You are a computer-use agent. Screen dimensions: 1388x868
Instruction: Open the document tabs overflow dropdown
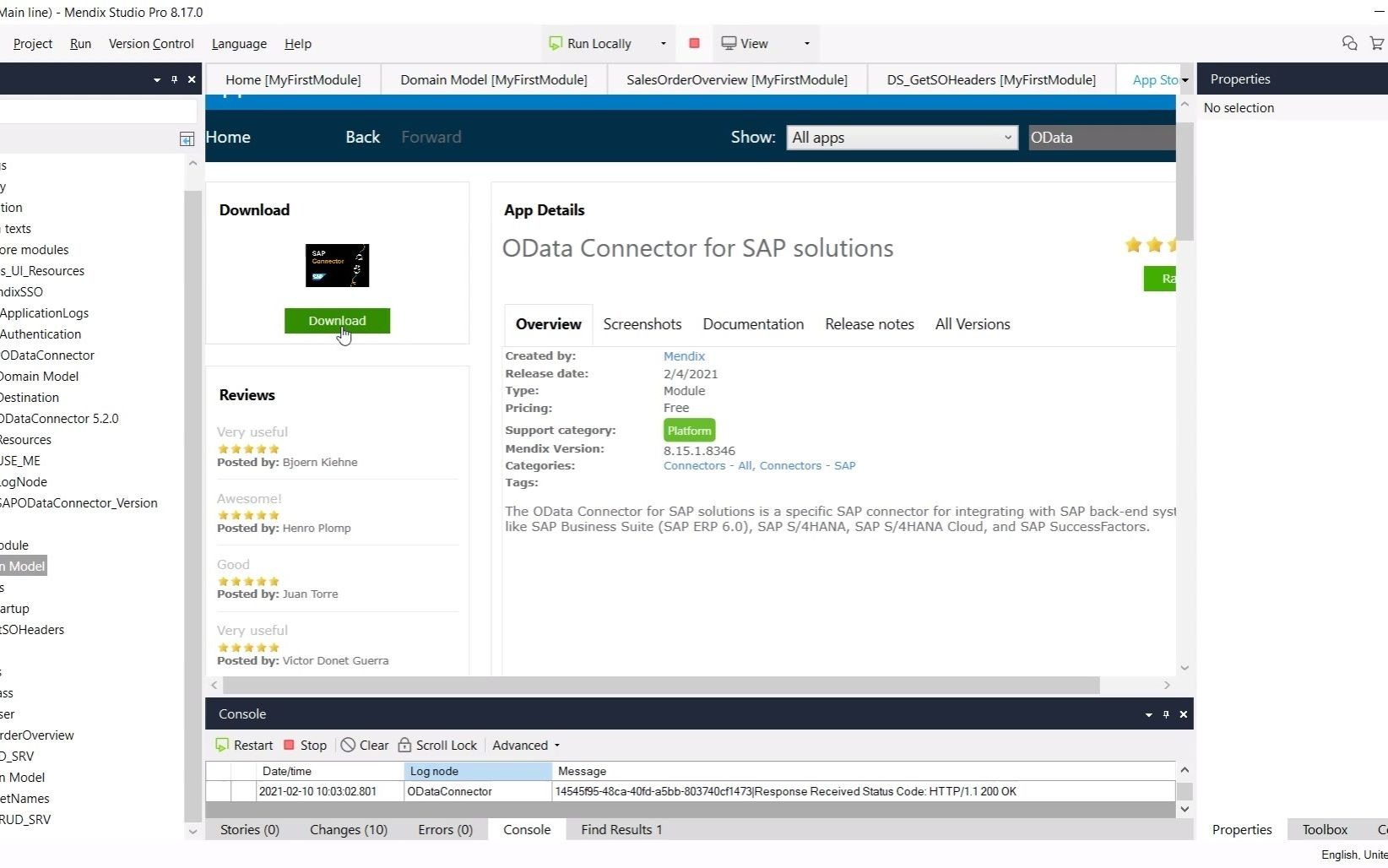1185,80
